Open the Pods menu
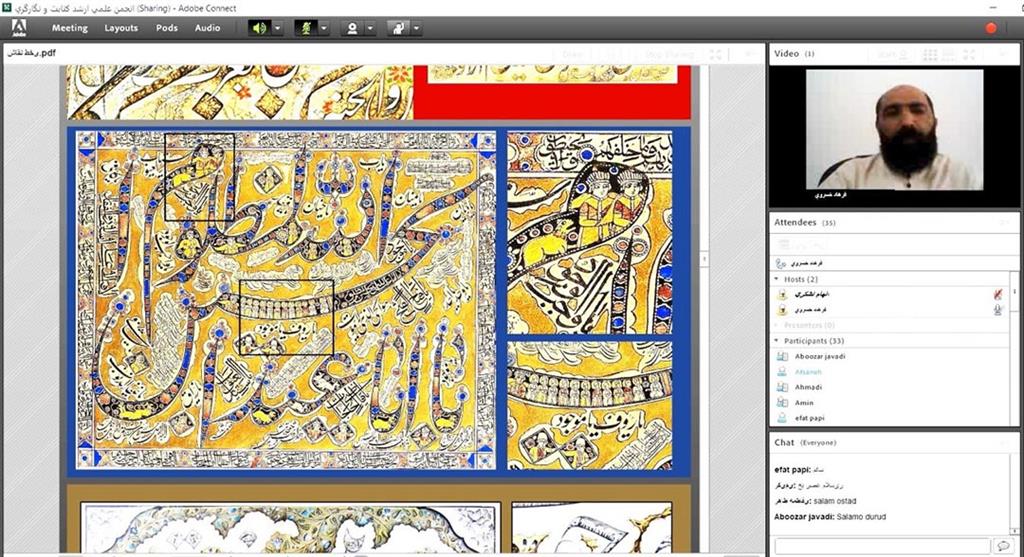This screenshot has height=557, width=1024. pyautogui.click(x=167, y=28)
